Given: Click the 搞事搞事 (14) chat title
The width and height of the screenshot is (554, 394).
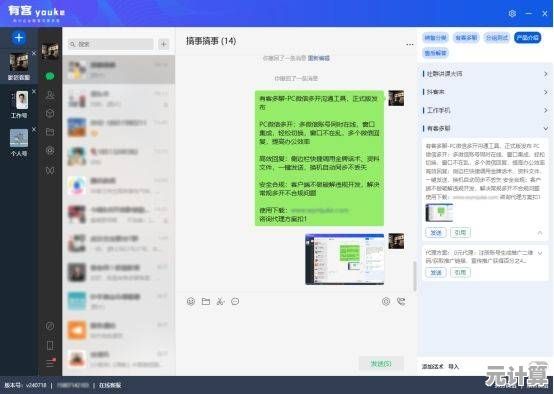Looking at the screenshot, I should tap(211, 41).
